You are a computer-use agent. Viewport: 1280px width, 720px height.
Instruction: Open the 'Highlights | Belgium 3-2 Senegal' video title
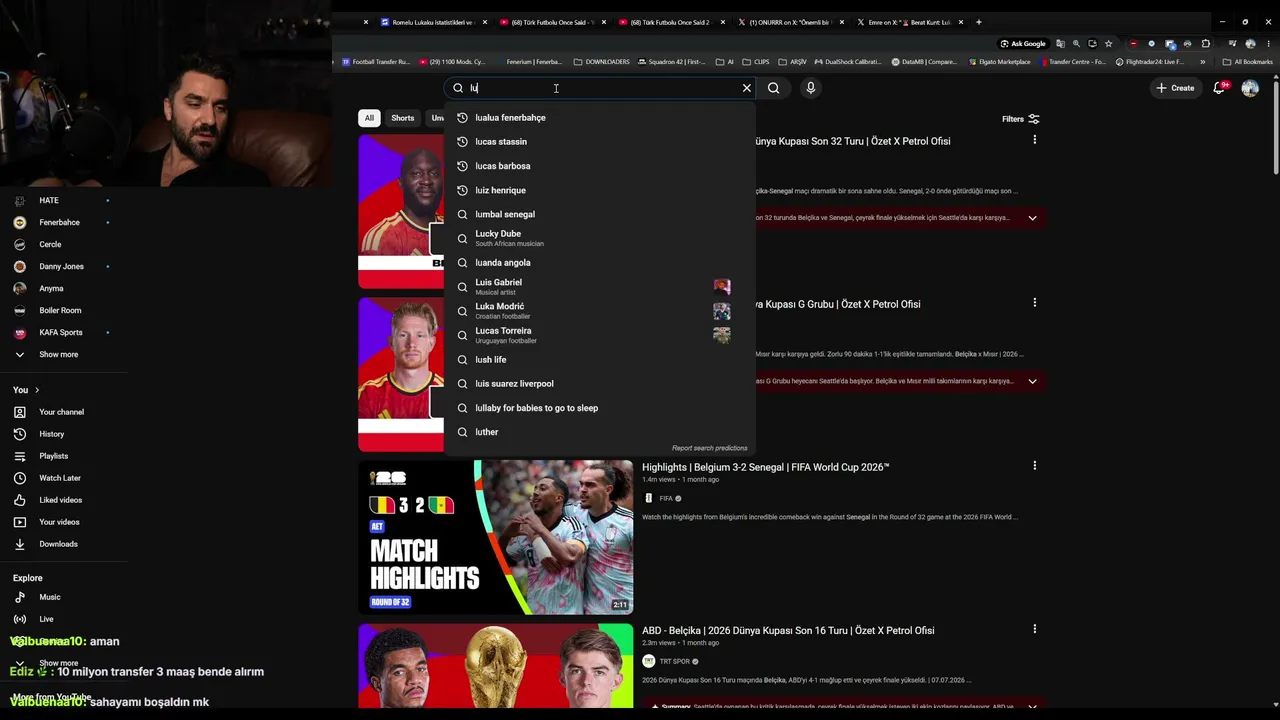point(766,467)
